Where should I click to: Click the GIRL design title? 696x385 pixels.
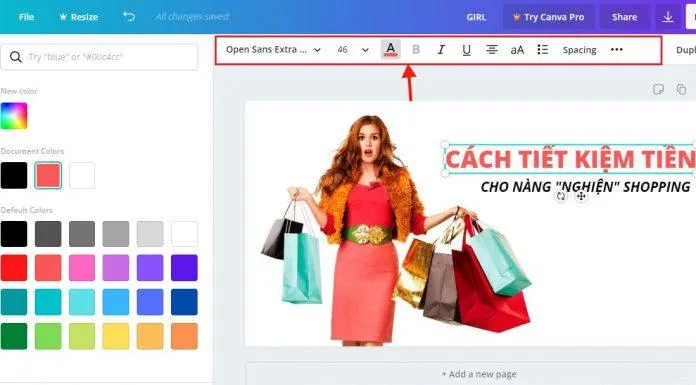(x=476, y=17)
